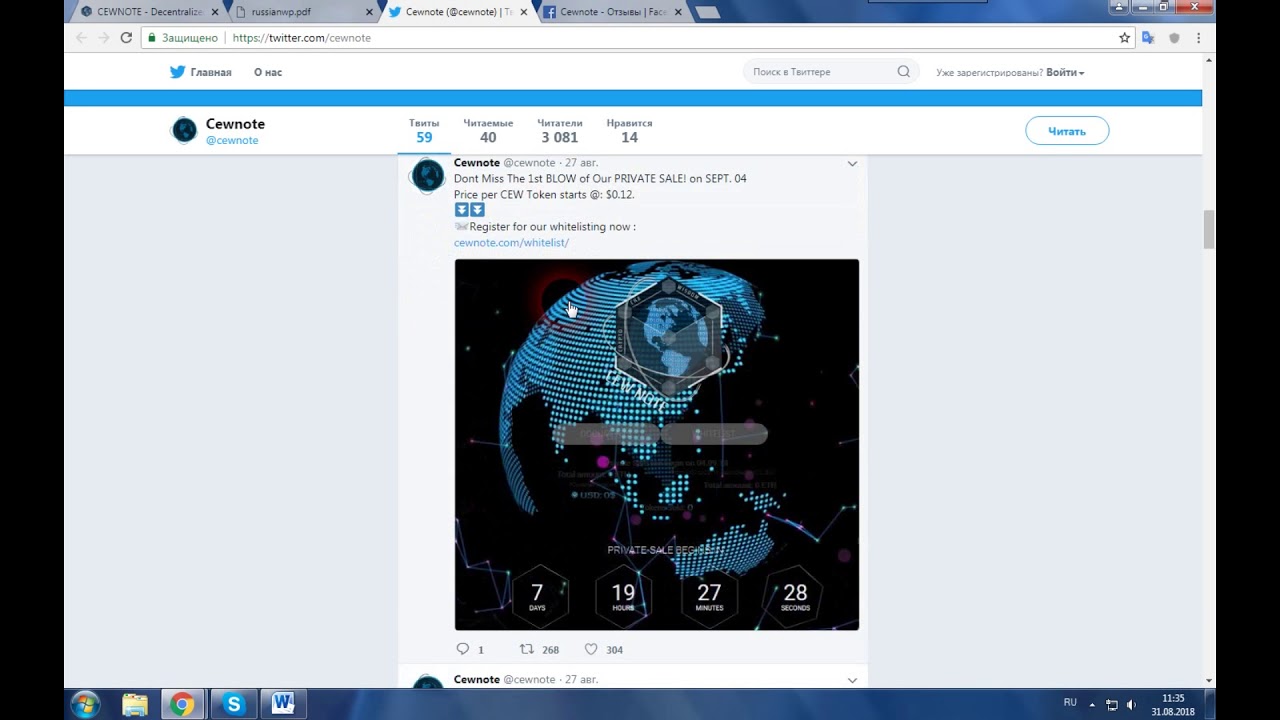This screenshot has width=1280, height=720.
Task: Open Google Translate extension icon
Action: [x=1148, y=38]
